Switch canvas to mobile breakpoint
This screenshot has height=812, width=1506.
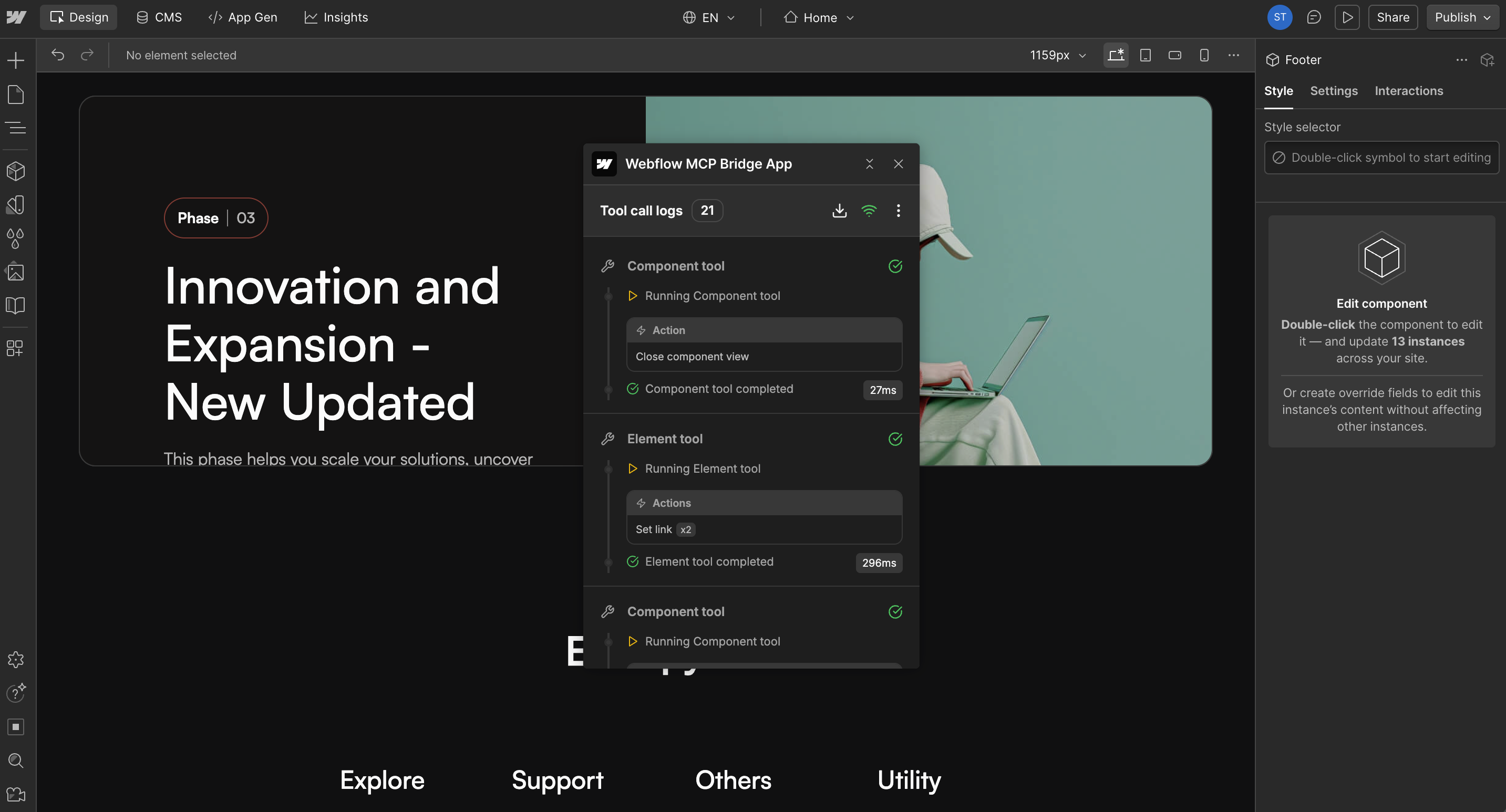[1204, 55]
